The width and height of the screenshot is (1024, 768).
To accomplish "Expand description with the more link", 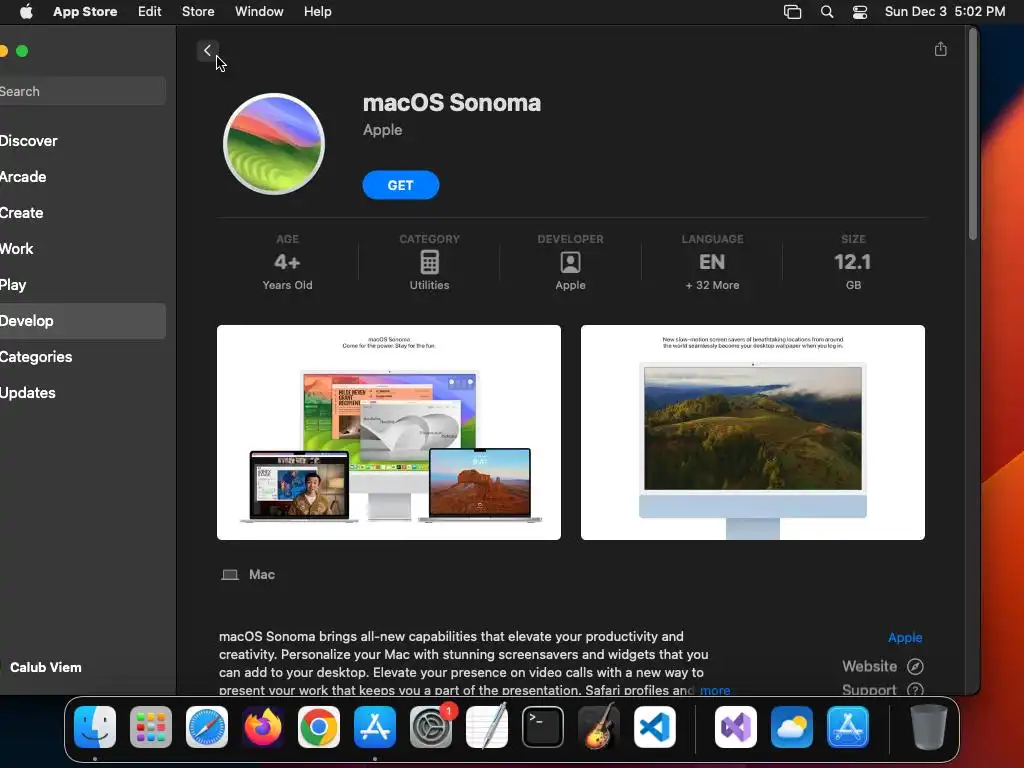I will [715, 690].
